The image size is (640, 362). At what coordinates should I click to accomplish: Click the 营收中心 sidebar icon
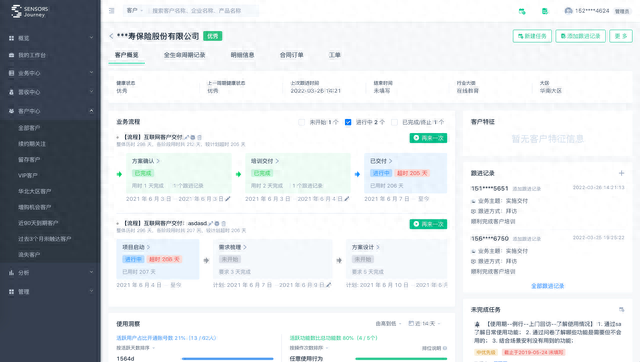pyautogui.click(x=11, y=92)
